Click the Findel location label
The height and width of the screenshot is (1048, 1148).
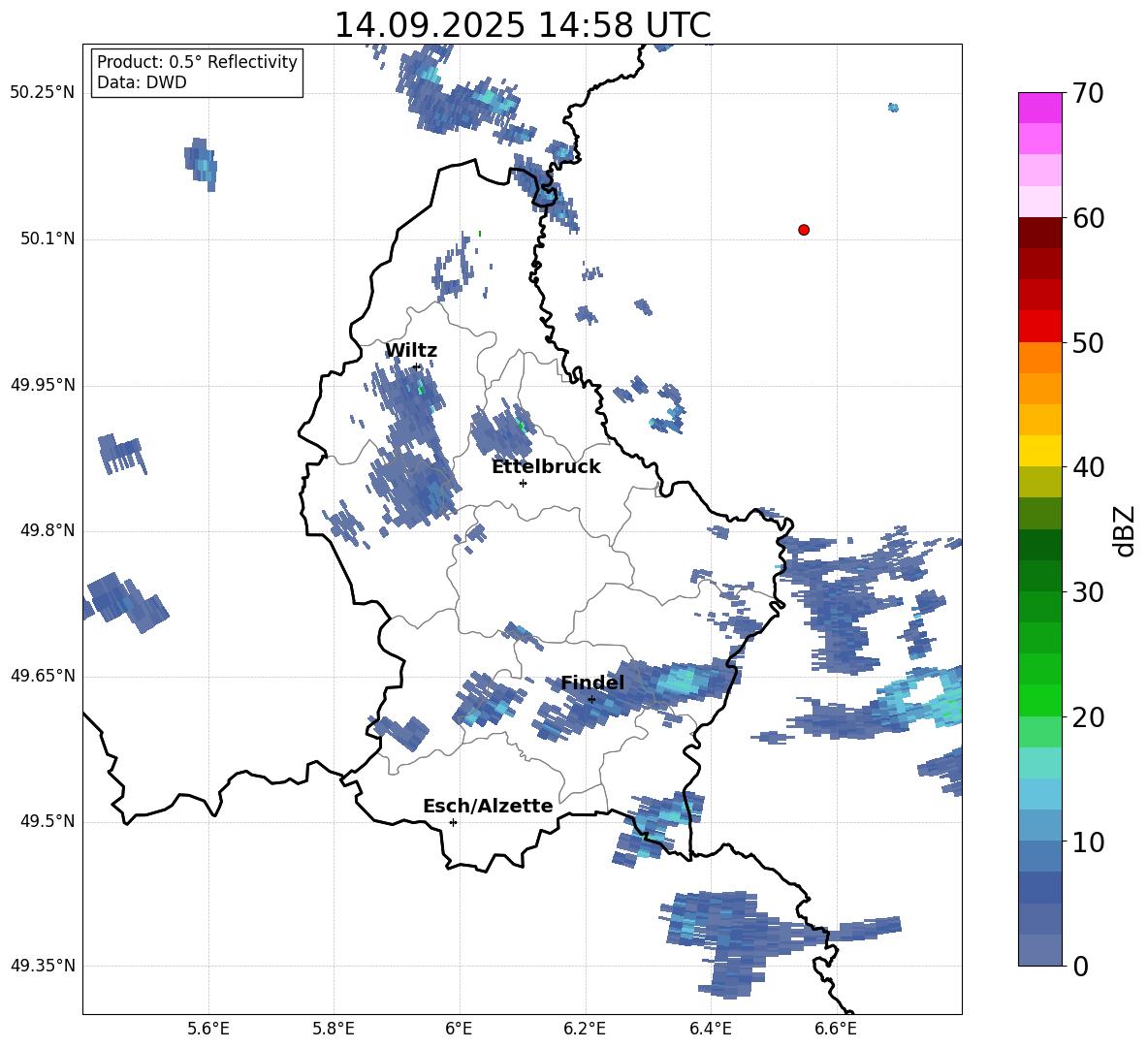pyautogui.click(x=592, y=683)
